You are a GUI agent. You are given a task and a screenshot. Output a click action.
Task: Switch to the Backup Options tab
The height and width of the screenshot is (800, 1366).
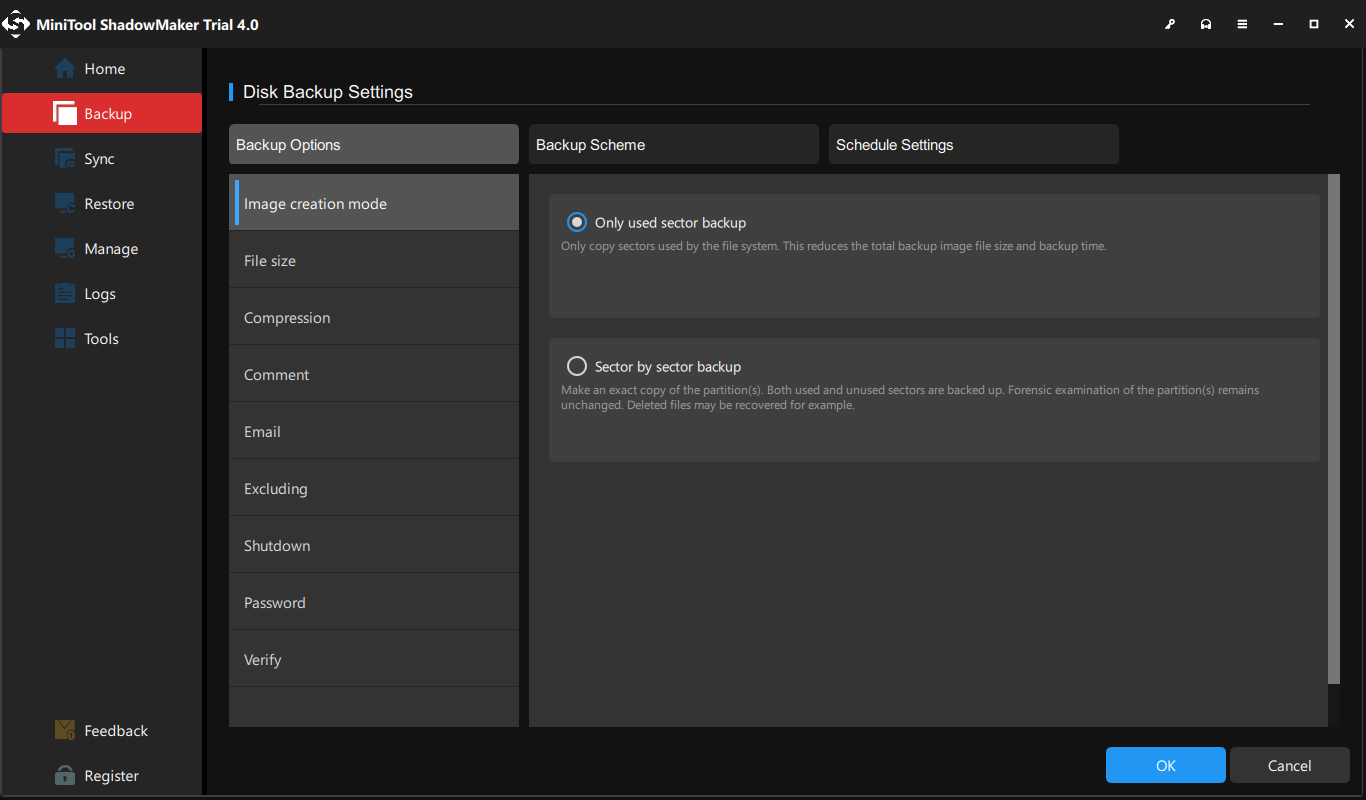coord(374,144)
